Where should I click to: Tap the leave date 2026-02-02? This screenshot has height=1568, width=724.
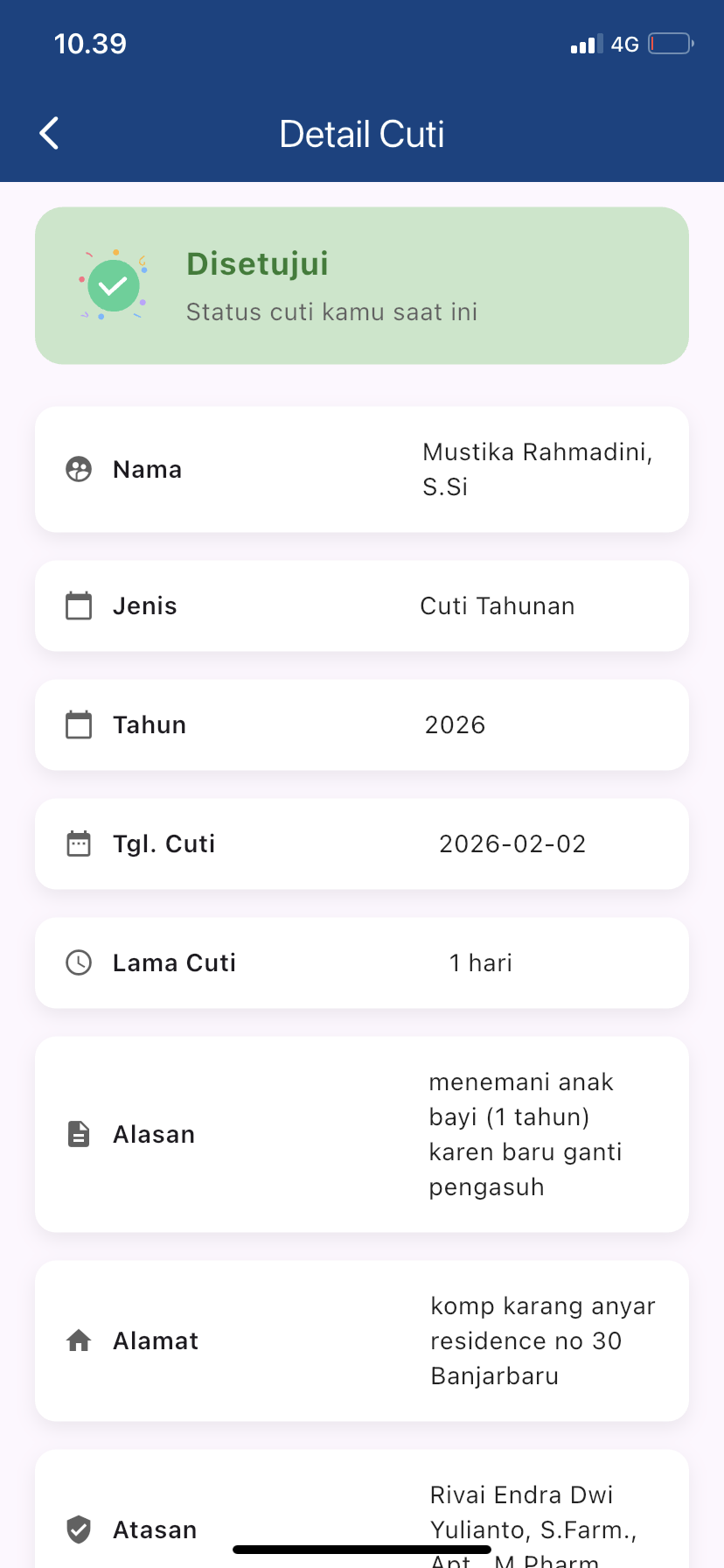tap(512, 843)
